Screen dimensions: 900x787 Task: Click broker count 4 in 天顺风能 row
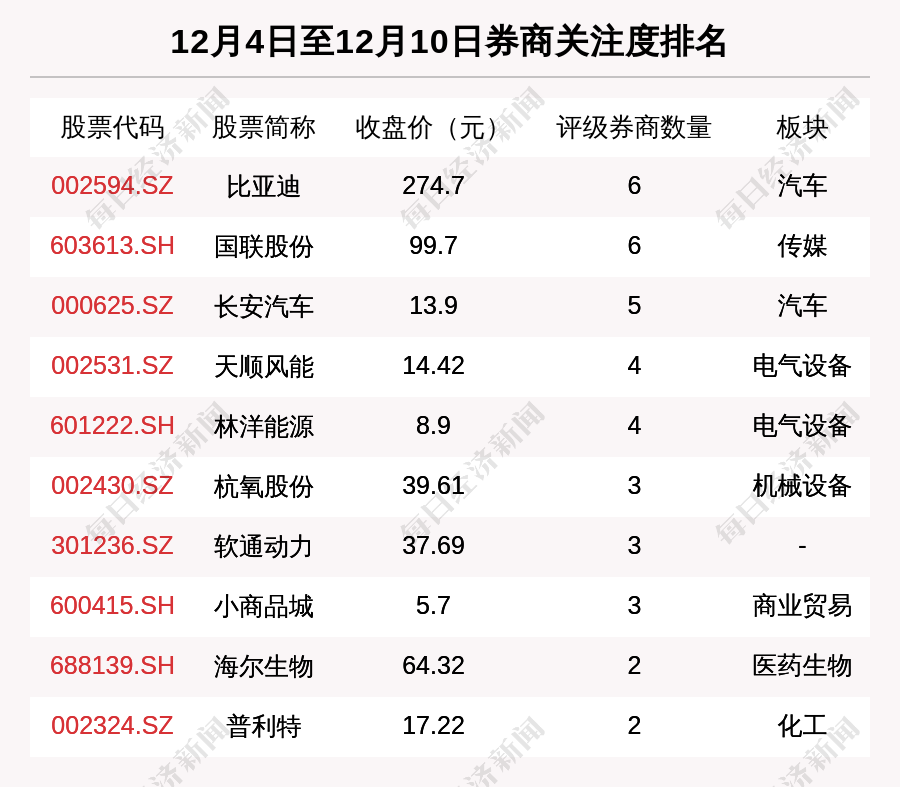[634, 366]
